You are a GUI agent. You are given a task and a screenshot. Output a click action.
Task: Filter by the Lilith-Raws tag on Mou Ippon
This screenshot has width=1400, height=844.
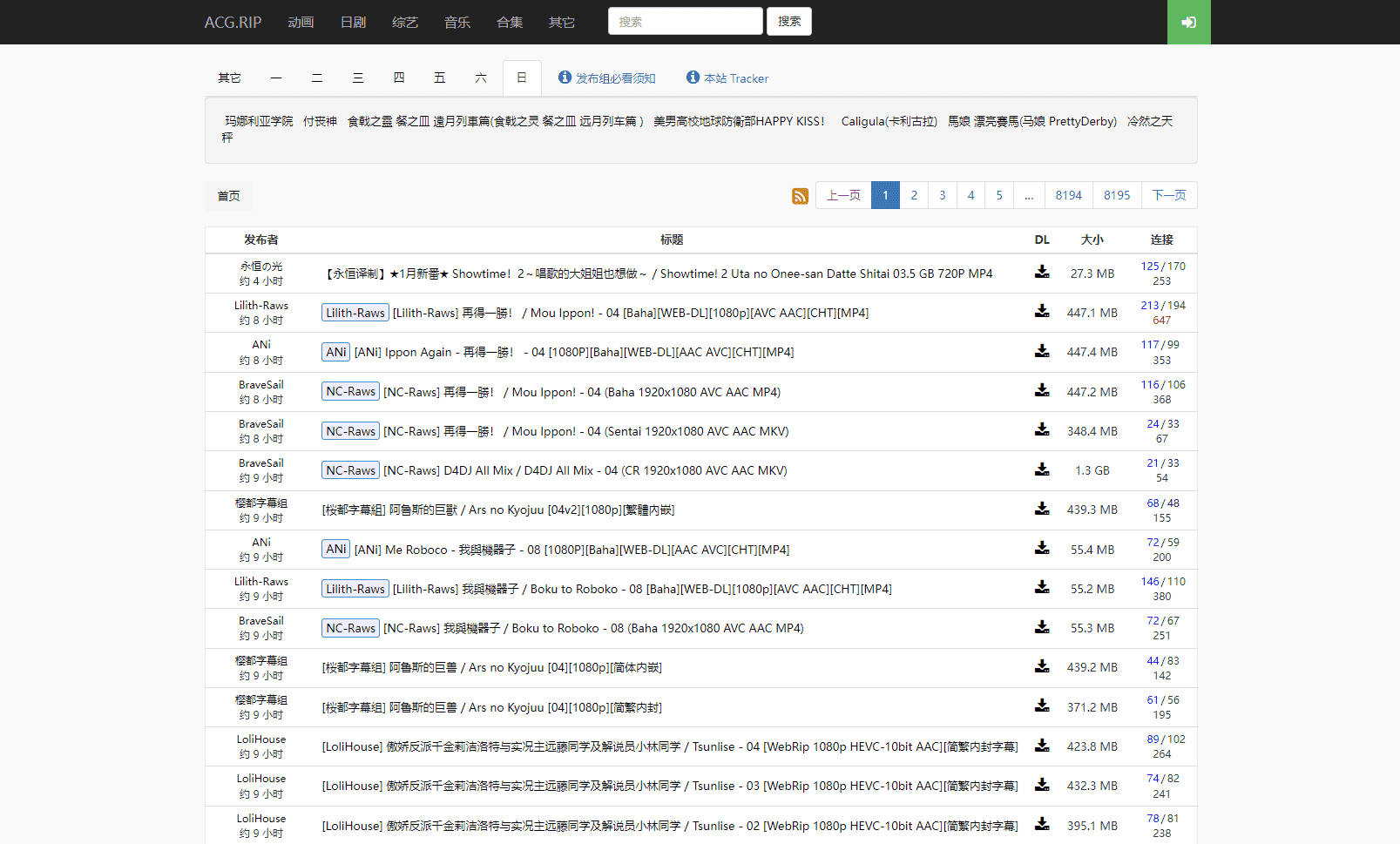tap(355, 313)
